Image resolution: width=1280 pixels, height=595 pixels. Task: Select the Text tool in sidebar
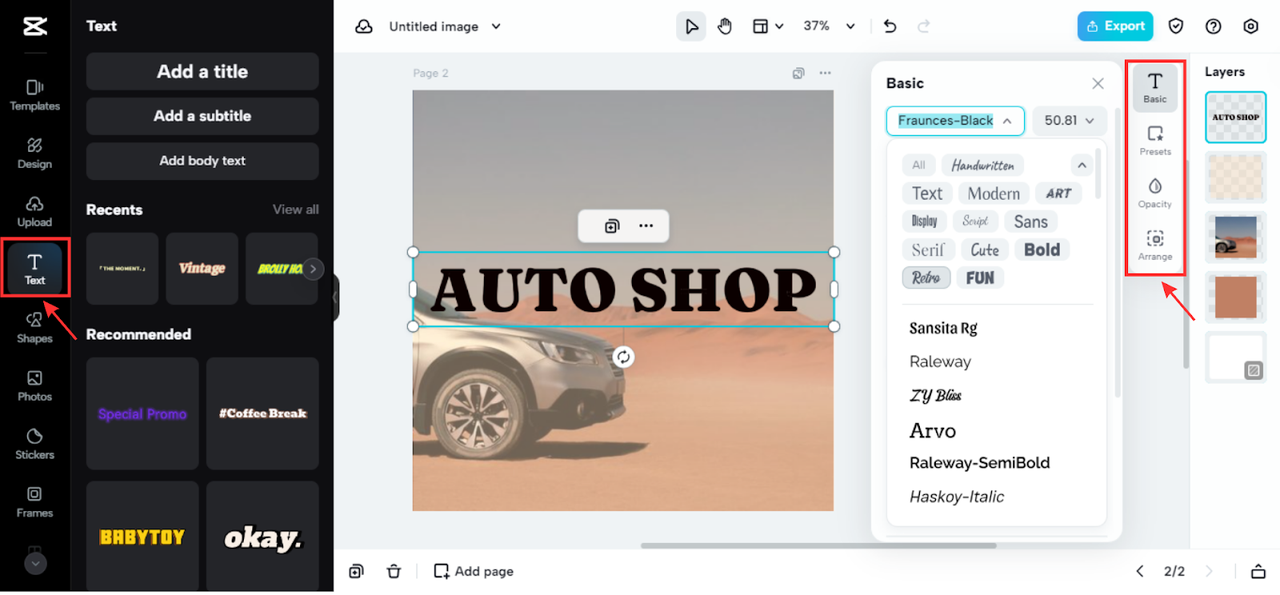coord(35,269)
